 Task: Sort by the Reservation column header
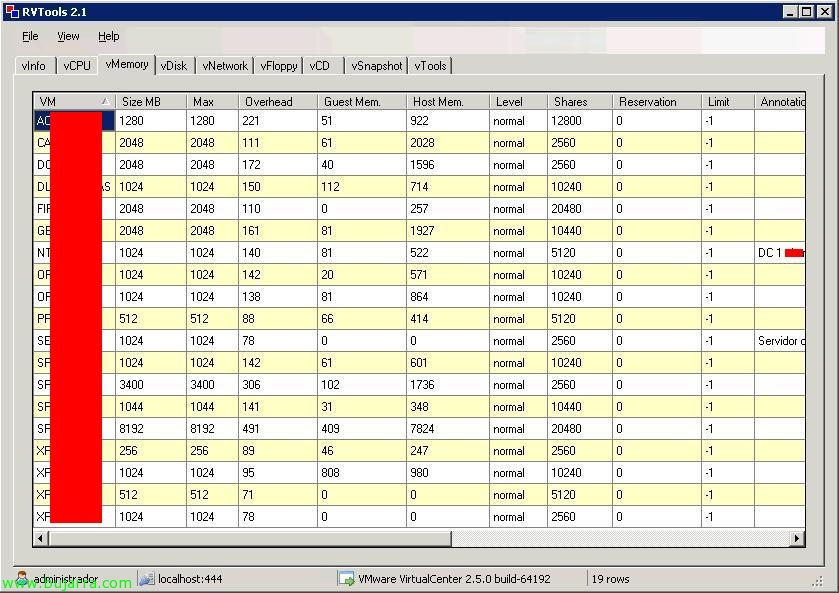click(x=657, y=102)
